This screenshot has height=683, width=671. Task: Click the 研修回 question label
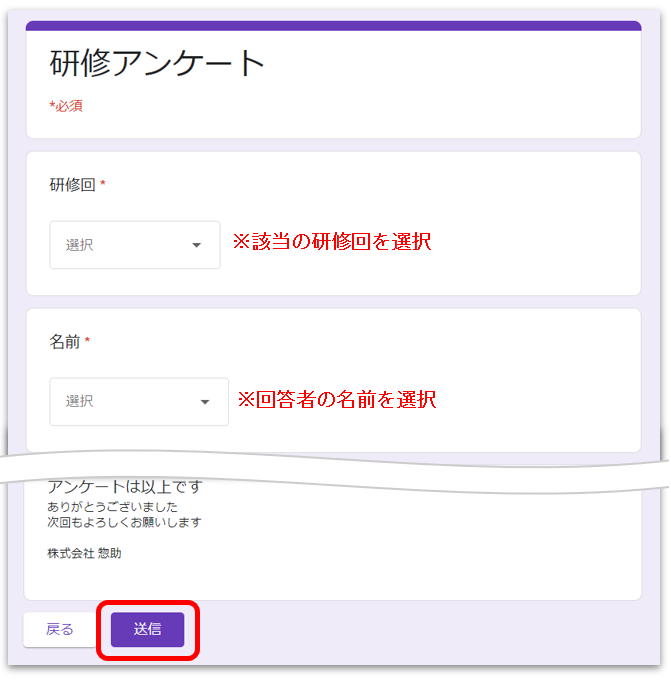point(72,185)
